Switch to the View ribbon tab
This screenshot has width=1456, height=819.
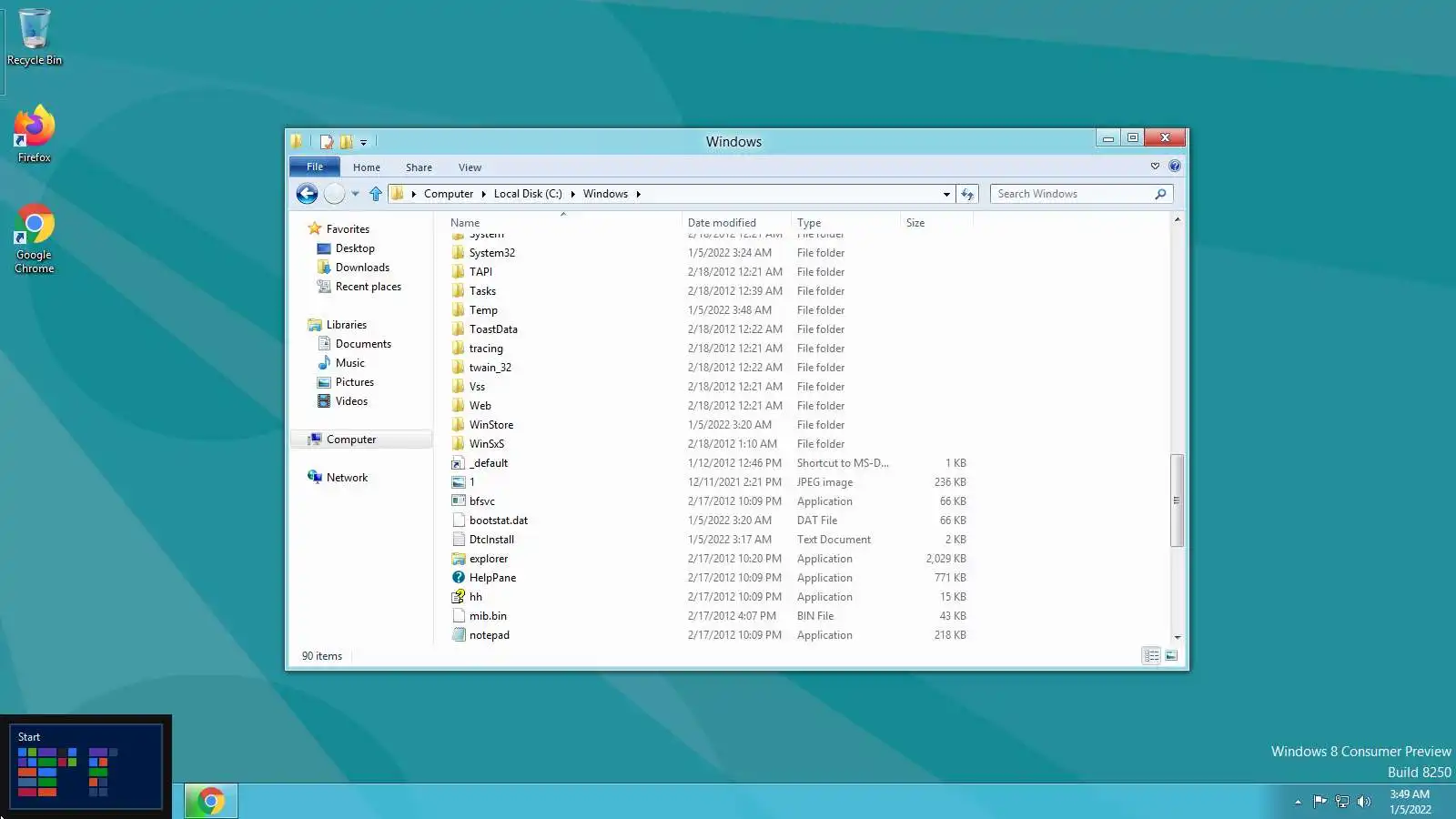pos(470,167)
